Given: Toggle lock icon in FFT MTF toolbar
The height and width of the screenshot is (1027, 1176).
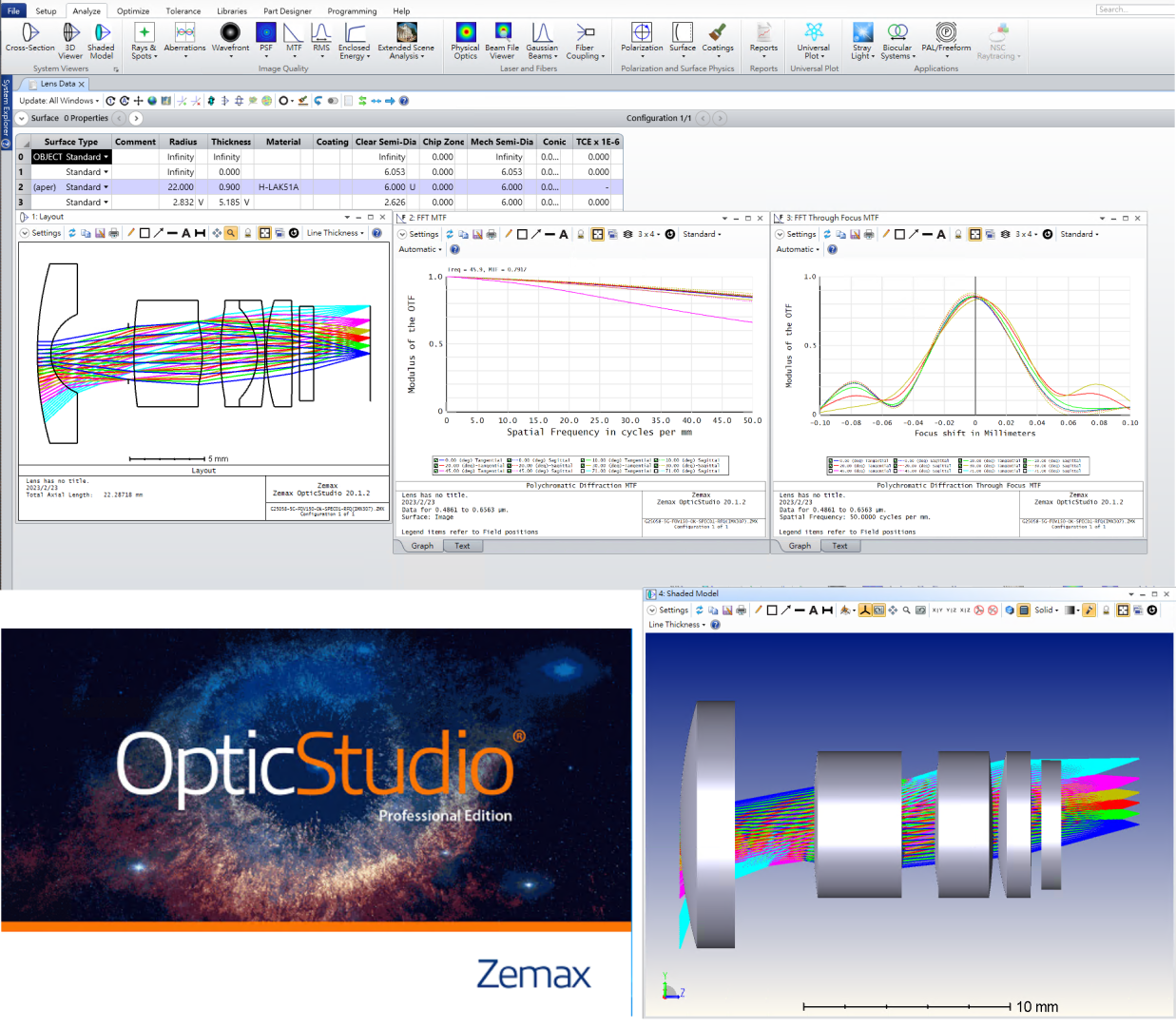Looking at the screenshot, I should (x=581, y=234).
